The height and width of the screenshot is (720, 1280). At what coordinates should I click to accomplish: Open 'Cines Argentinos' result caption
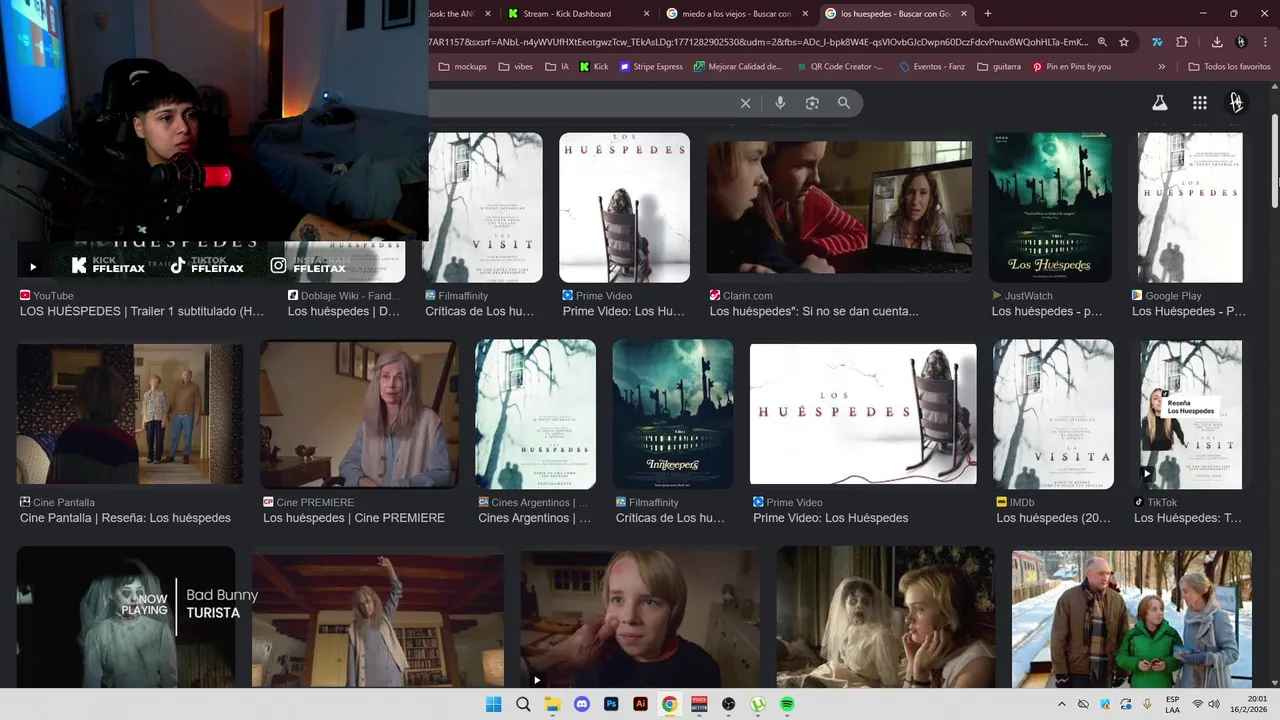[x=534, y=518]
